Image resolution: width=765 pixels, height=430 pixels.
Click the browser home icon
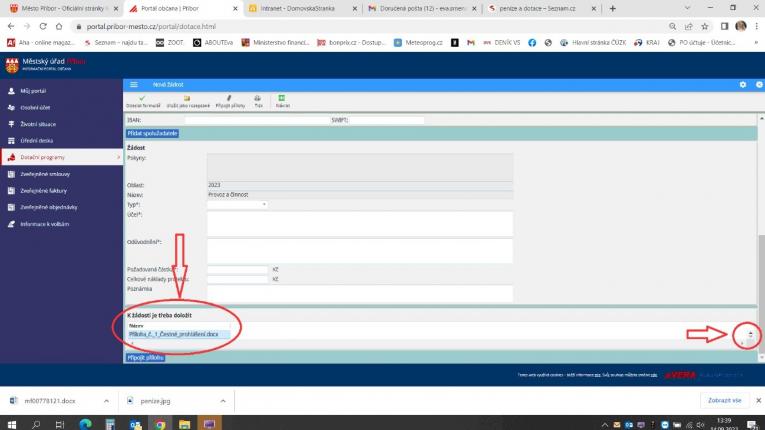click(59, 26)
